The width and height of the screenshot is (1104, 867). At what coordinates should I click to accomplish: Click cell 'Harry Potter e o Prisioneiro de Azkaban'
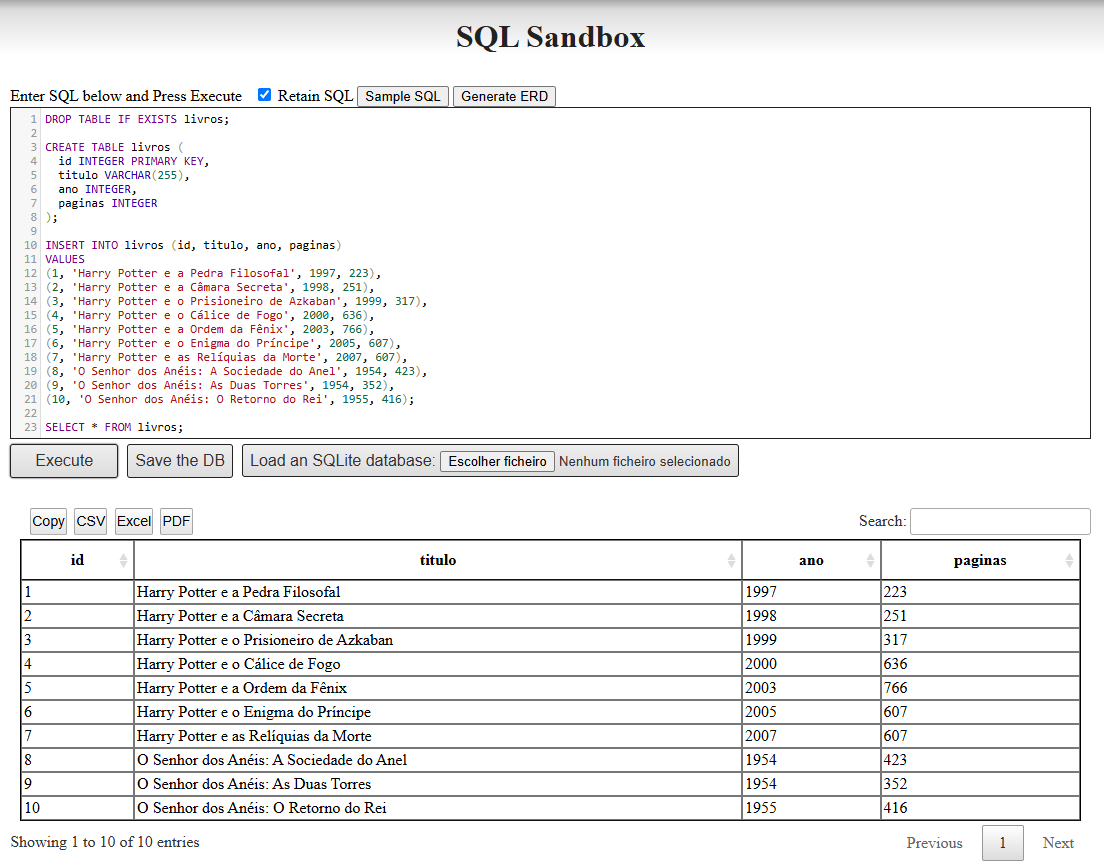pyautogui.click(x=438, y=640)
